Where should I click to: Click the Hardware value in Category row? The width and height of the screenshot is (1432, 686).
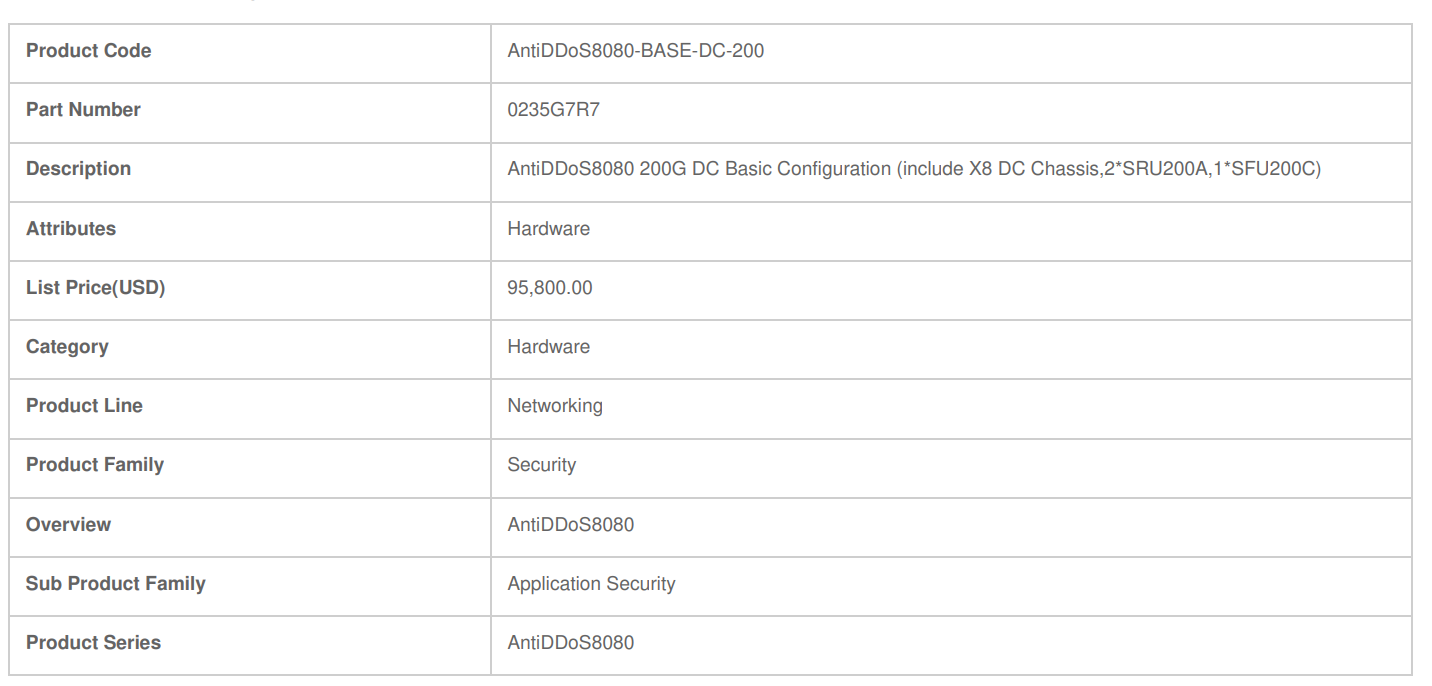(549, 347)
